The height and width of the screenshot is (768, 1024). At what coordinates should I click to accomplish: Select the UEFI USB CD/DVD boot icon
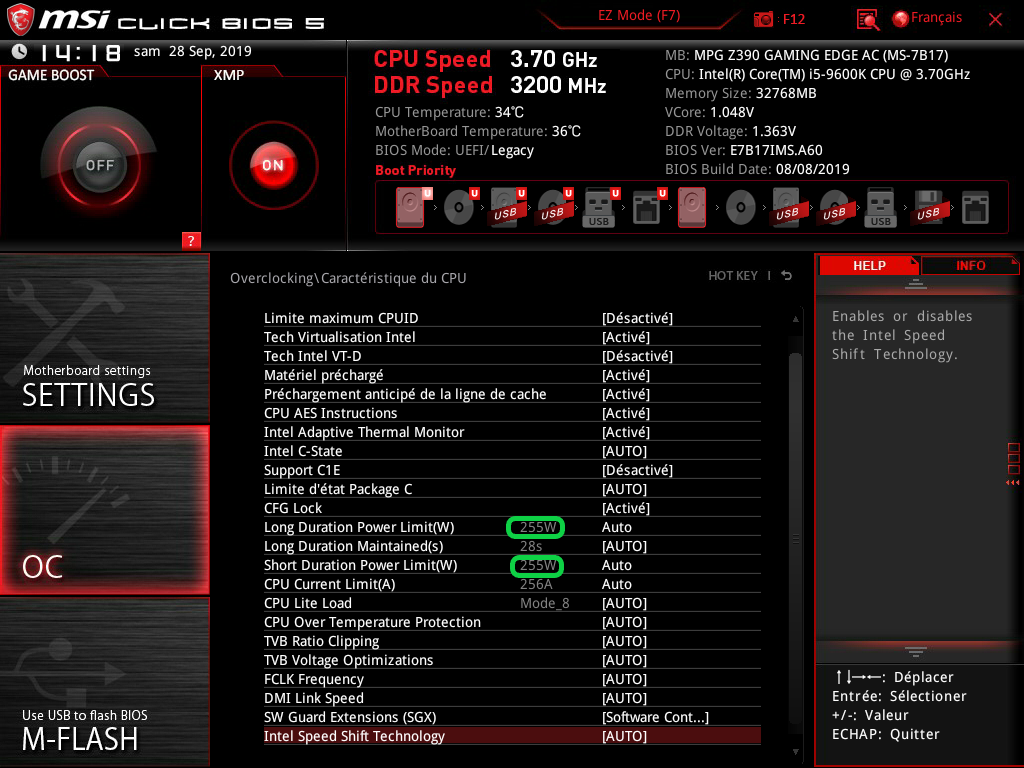coord(554,207)
